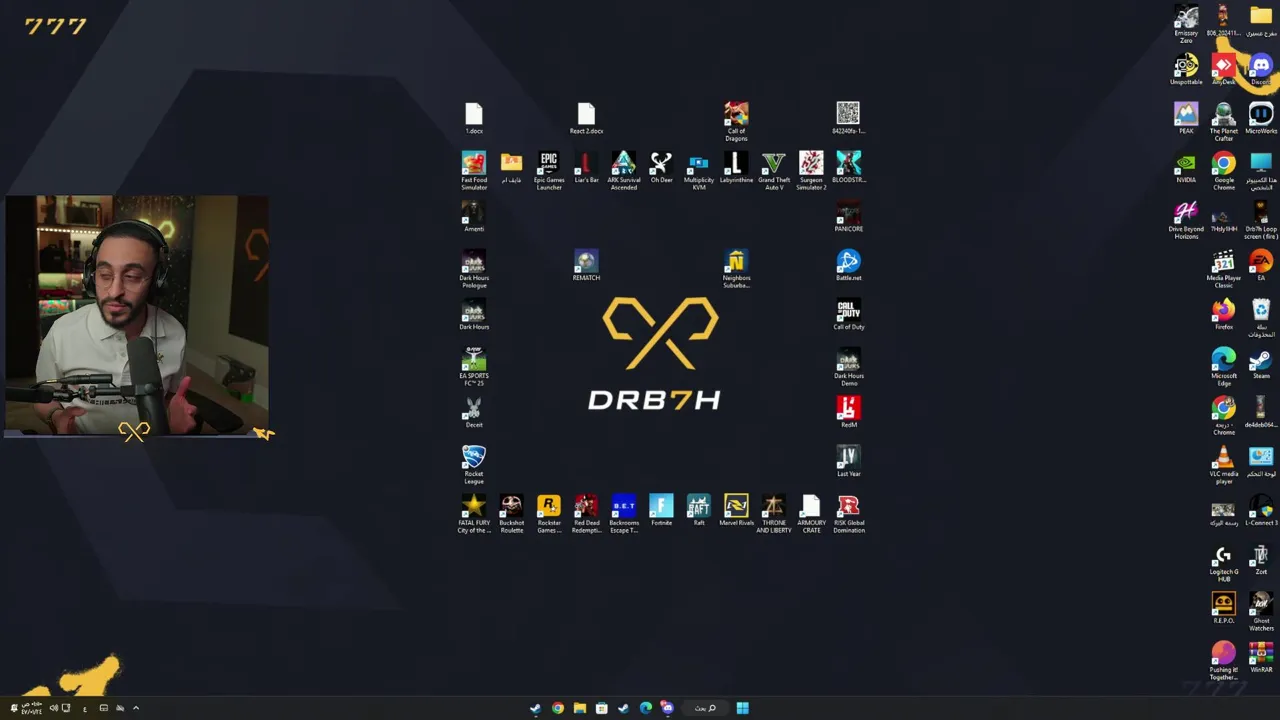The width and height of the screenshot is (1280, 720).
Task: Click the Google Chrome desktop shortcut
Action: pos(1223,171)
